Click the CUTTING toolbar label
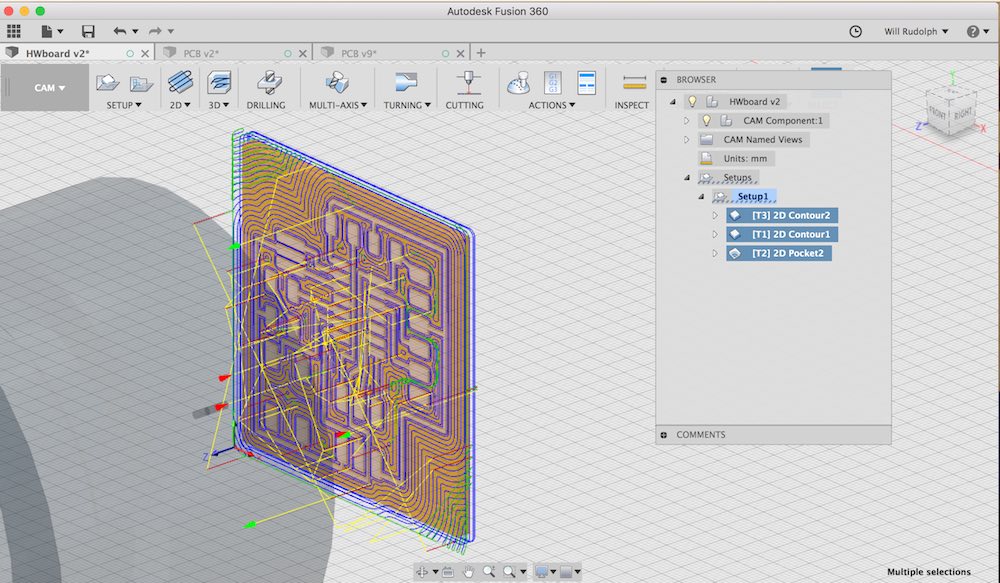The width and height of the screenshot is (1000, 583). [464, 105]
